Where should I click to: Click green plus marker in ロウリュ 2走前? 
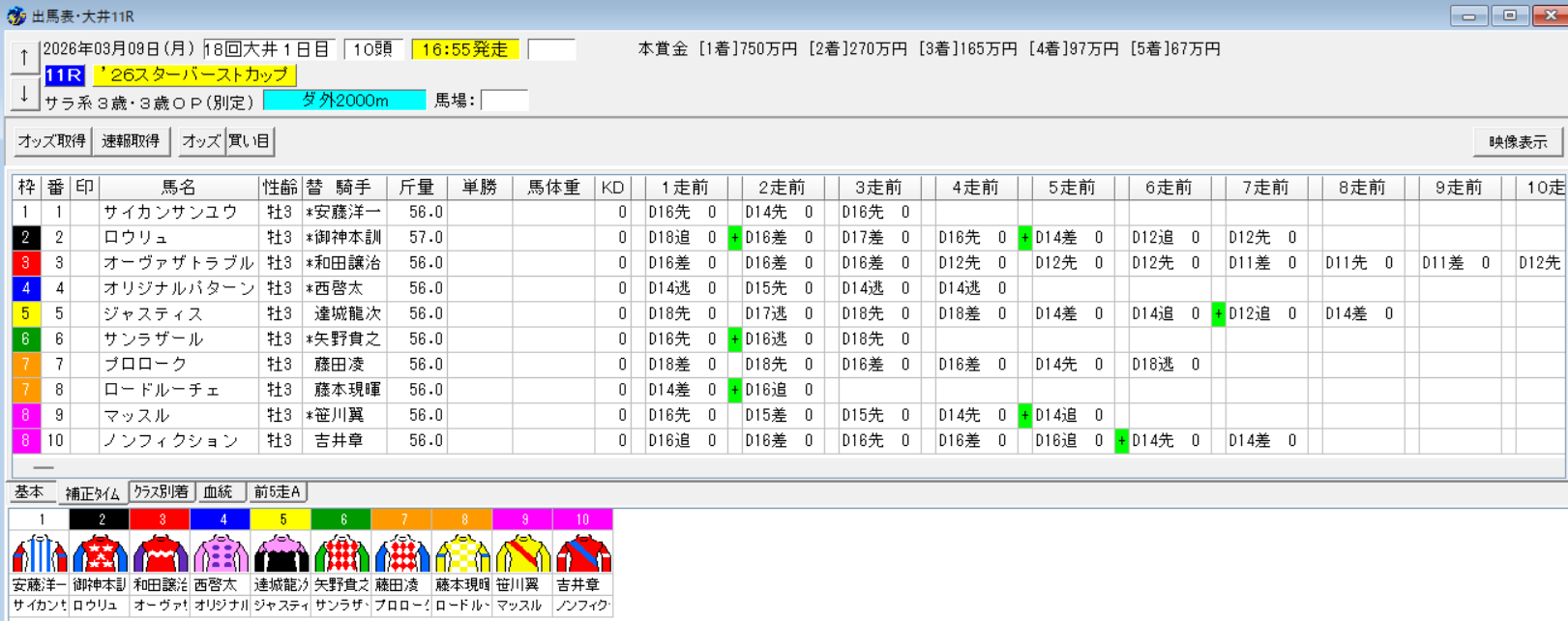click(x=735, y=238)
